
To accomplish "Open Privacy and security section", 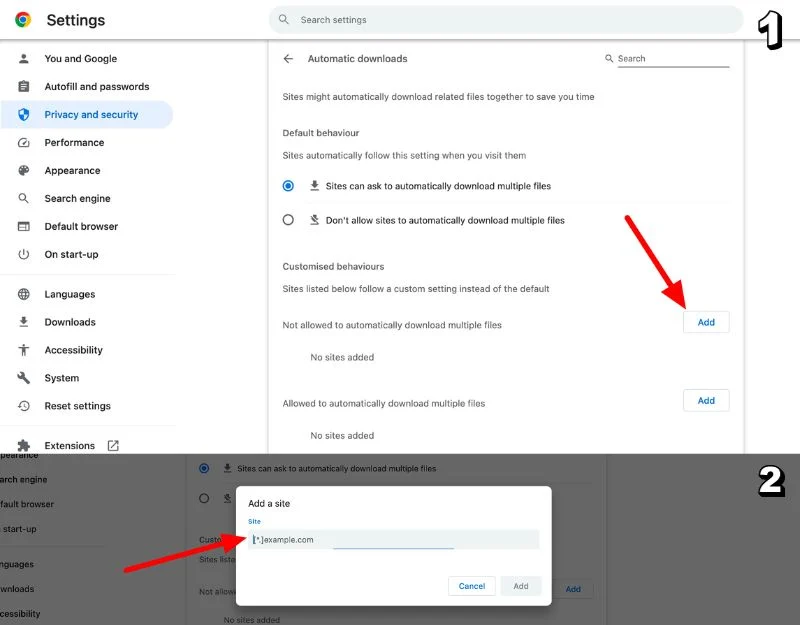I will click(87, 114).
